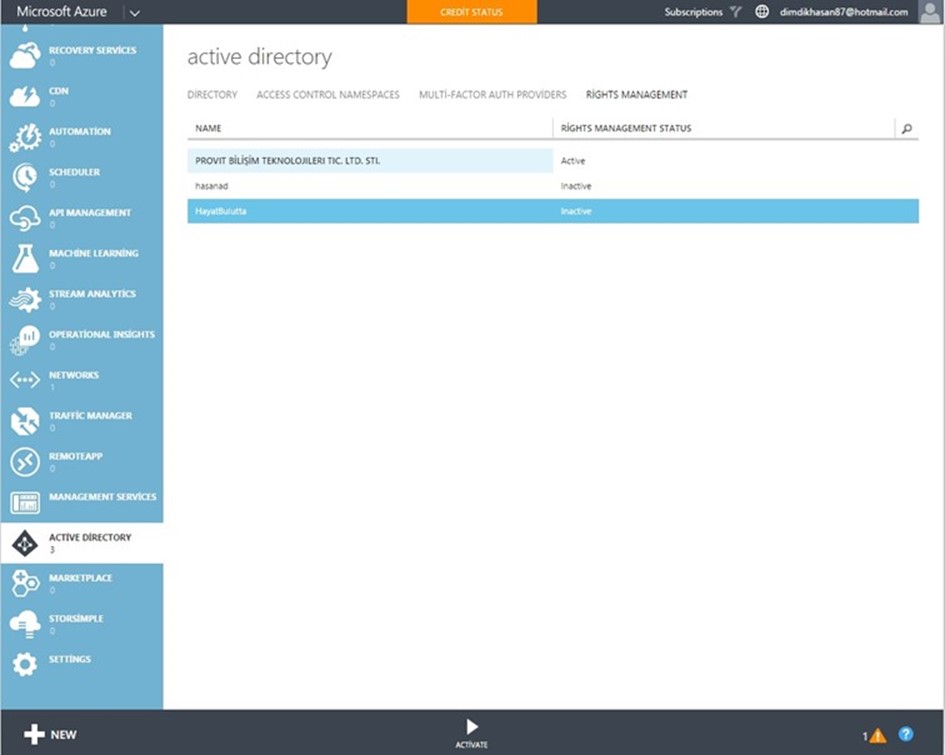The height and width of the screenshot is (755, 945).
Task: Open the Operational Insights icon
Action: point(25,340)
